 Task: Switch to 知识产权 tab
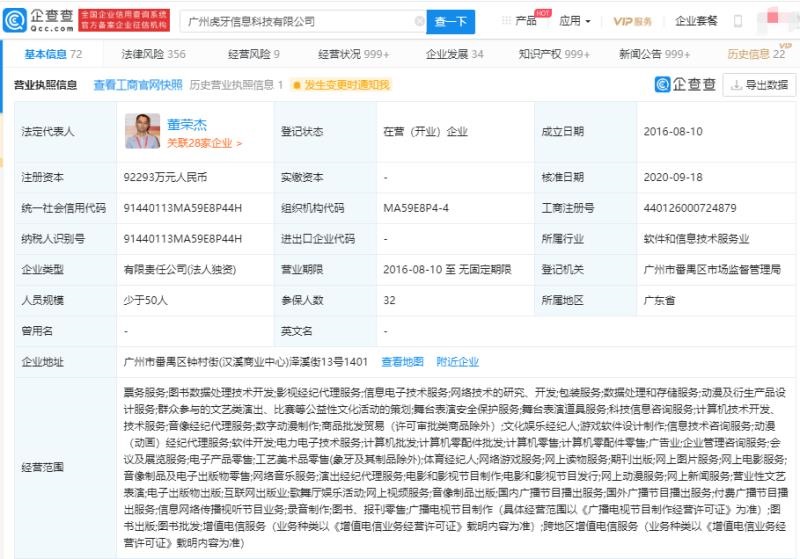554,54
